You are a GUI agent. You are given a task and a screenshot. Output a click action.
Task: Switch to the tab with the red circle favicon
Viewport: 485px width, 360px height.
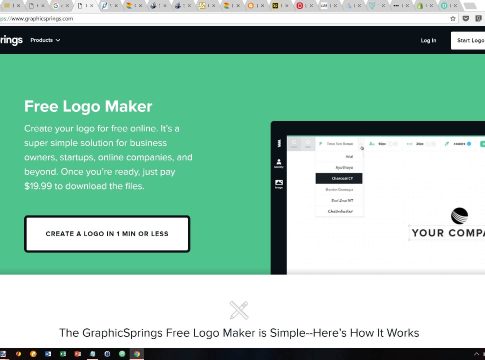coord(305,6)
